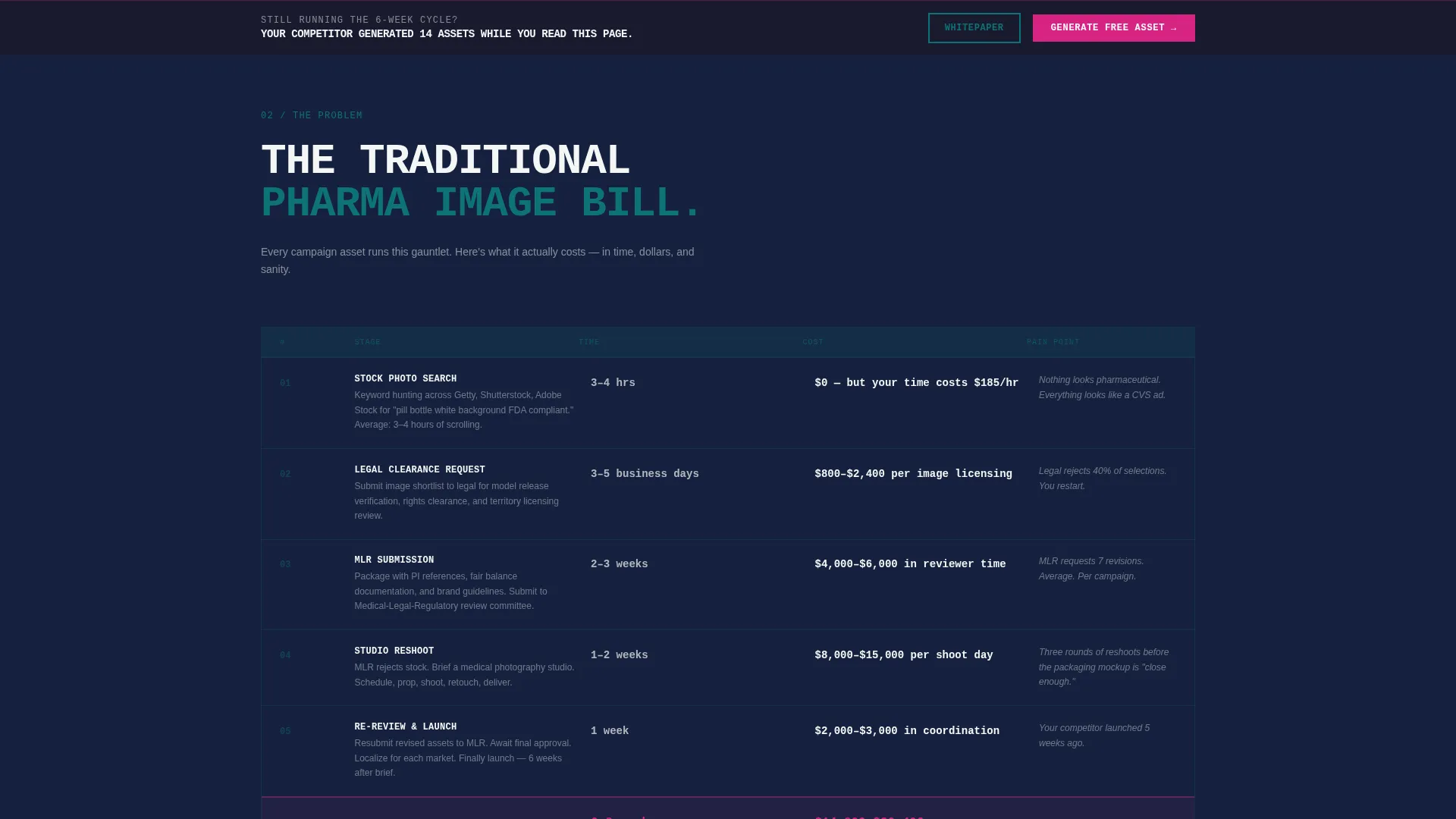The width and height of the screenshot is (1456, 819).
Task: Click 'Keyword hunting across Getty' description text
Action: tap(464, 410)
